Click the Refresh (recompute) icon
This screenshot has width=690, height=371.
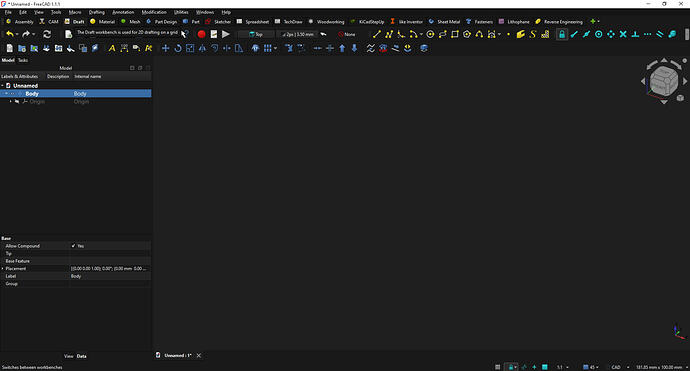coord(47,34)
